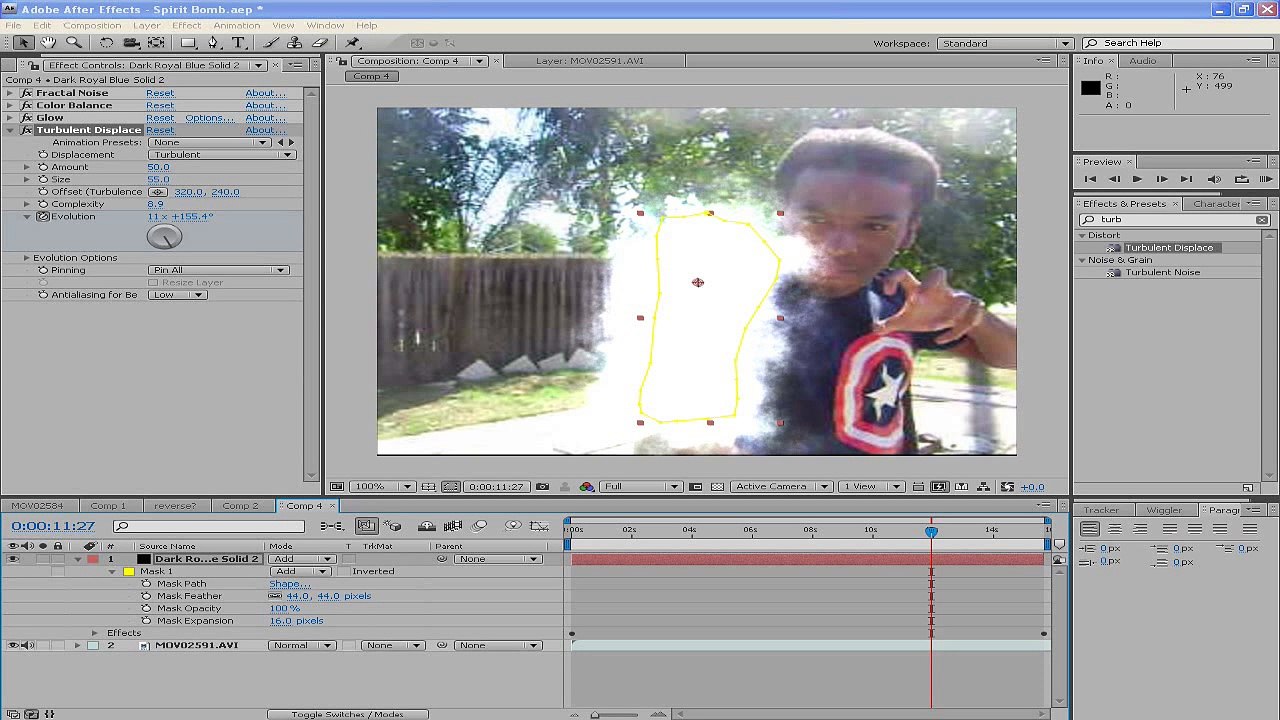Enable Frame Blending for timeline
Image resolution: width=1280 pixels, height=720 pixels.
pyautogui.click(x=452, y=526)
